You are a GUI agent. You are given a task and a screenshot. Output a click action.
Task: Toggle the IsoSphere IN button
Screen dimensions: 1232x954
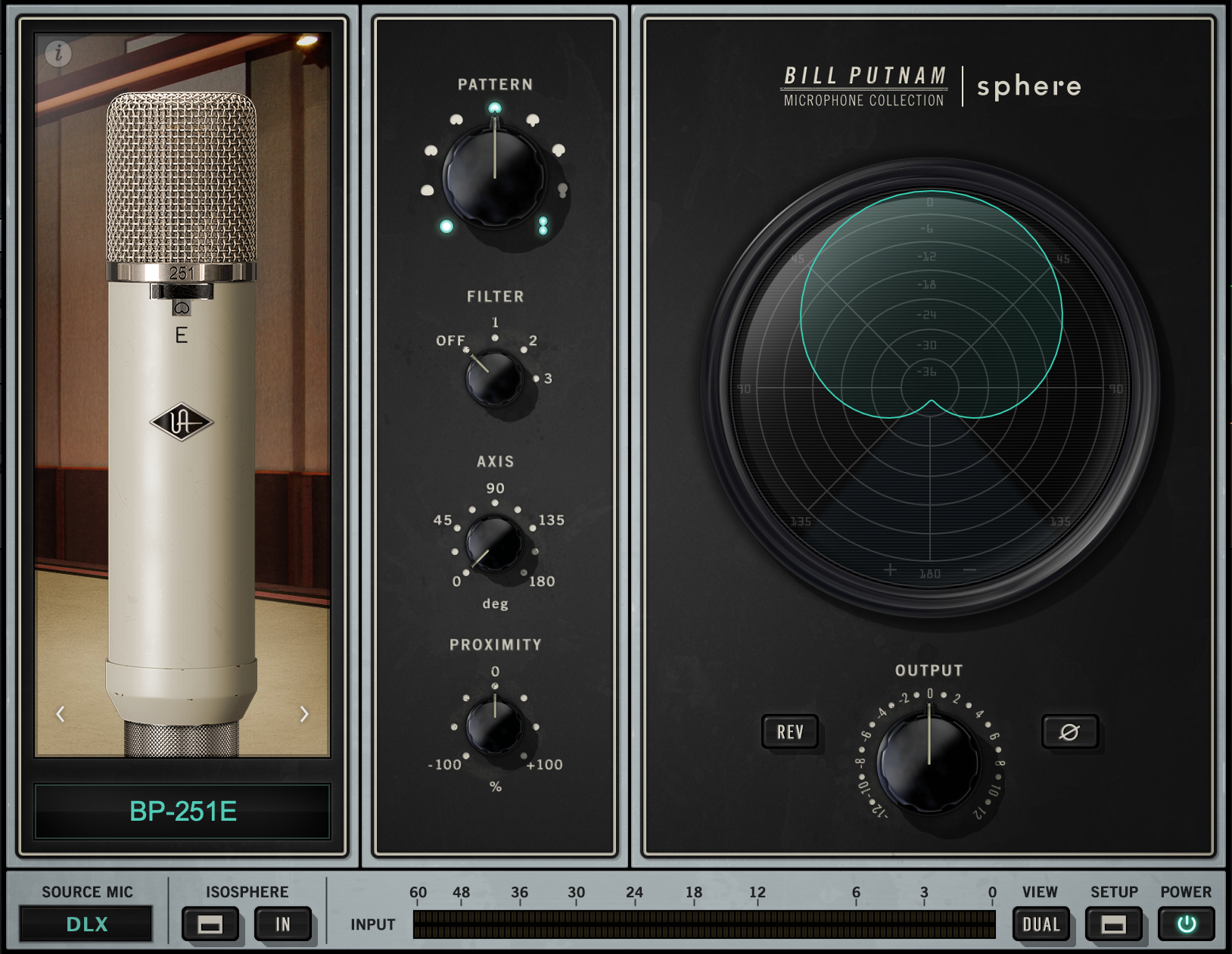283,924
